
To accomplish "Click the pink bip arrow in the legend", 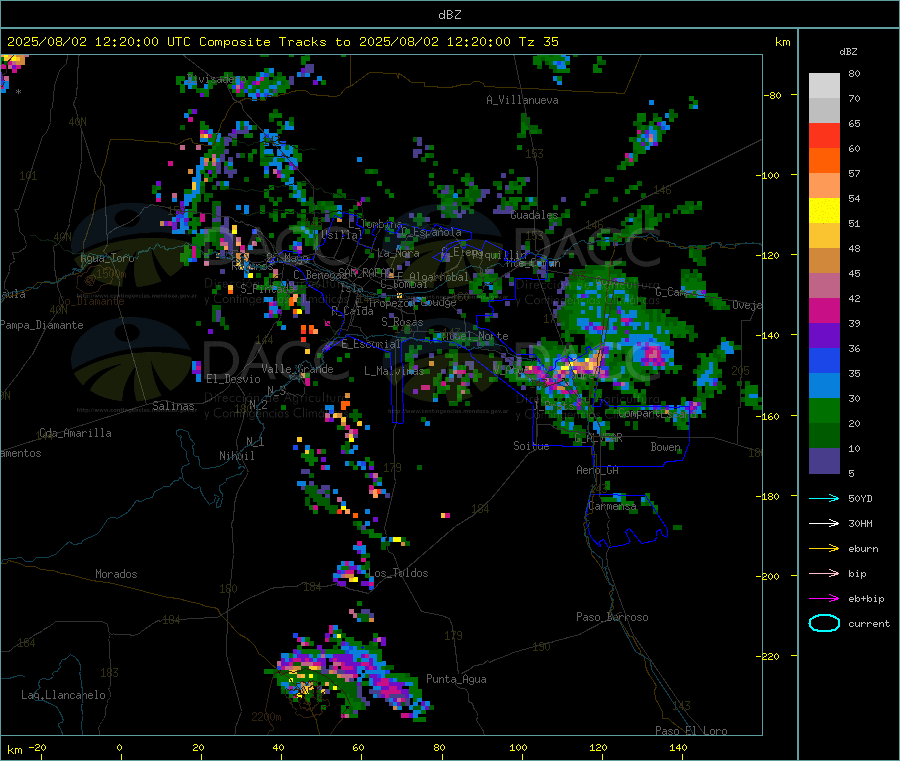I will click(824, 573).
